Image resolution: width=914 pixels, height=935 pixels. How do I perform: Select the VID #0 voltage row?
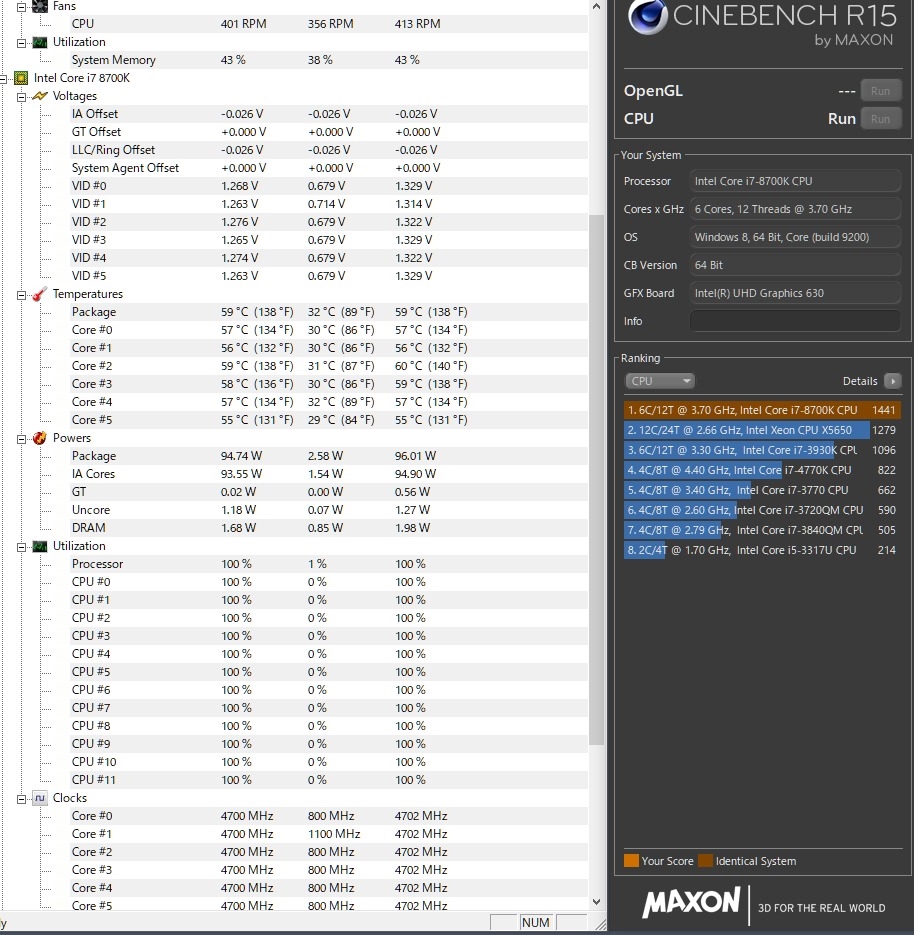pyautogui.click(x=329, y=186)
